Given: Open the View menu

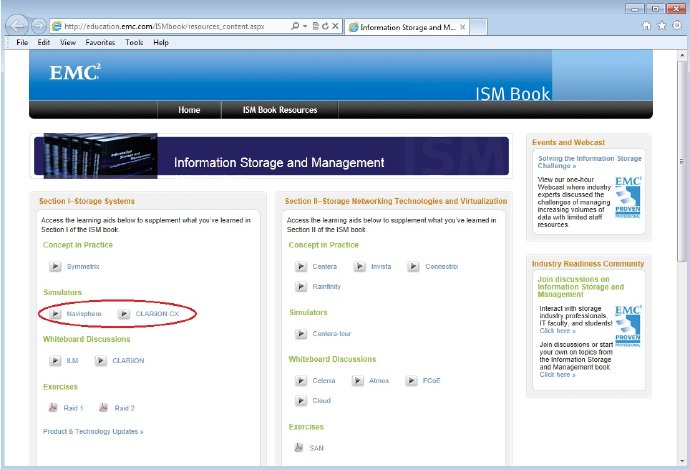Looking at the screenshot, I should tap(68, 43).
